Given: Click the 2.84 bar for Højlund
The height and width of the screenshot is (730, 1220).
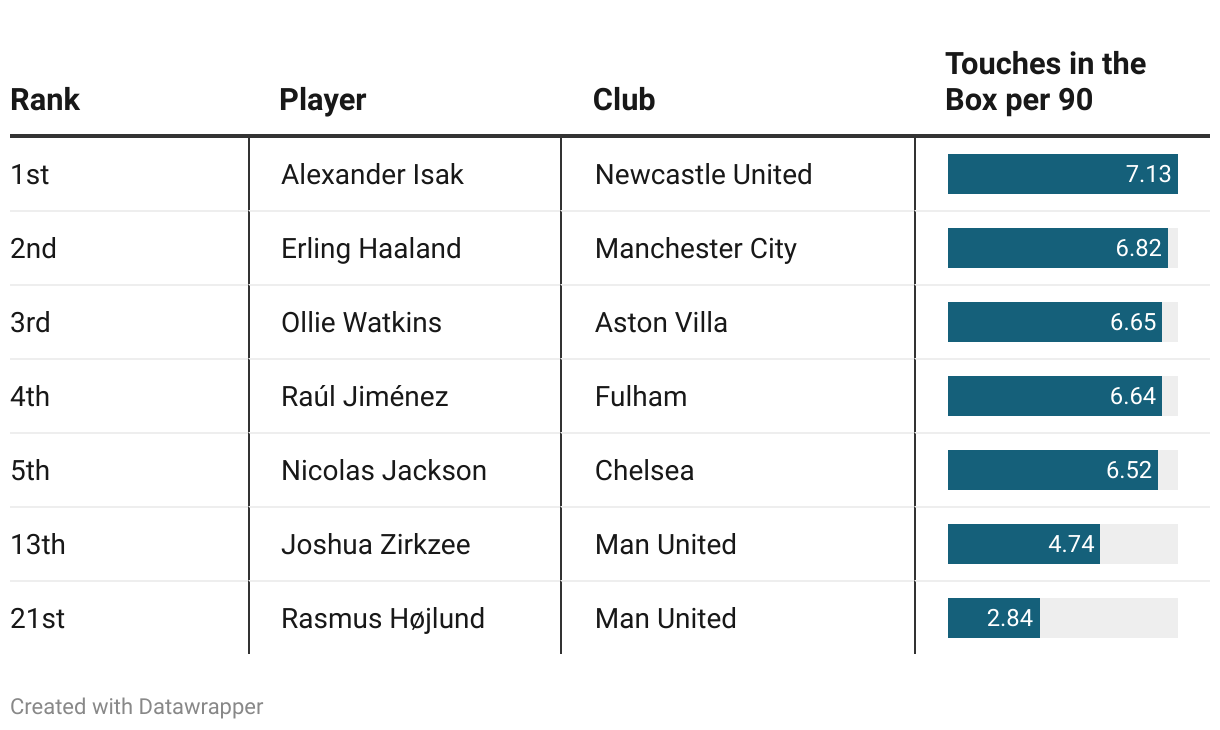Looking at the screenshot, I should [994, 618].
